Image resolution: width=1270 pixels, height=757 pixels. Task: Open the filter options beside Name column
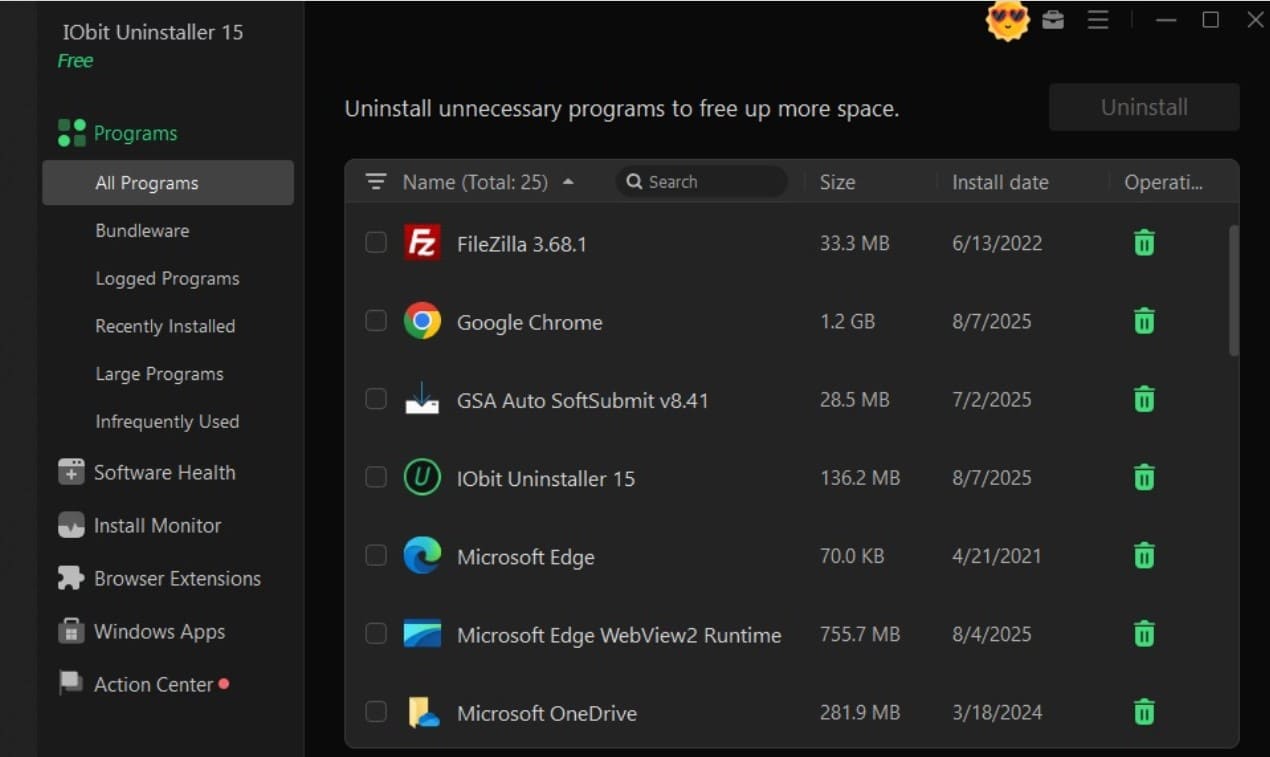(376, 182)
